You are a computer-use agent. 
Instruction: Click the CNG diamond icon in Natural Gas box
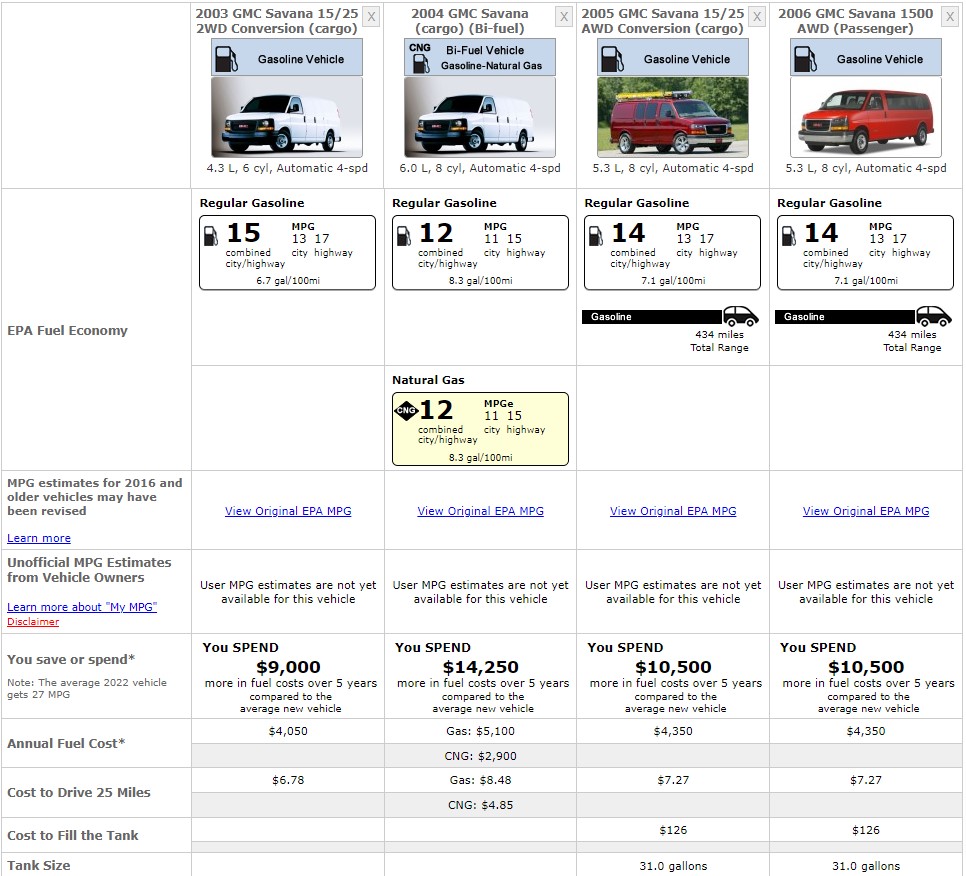pyautogui.click(x=406, y=410)
